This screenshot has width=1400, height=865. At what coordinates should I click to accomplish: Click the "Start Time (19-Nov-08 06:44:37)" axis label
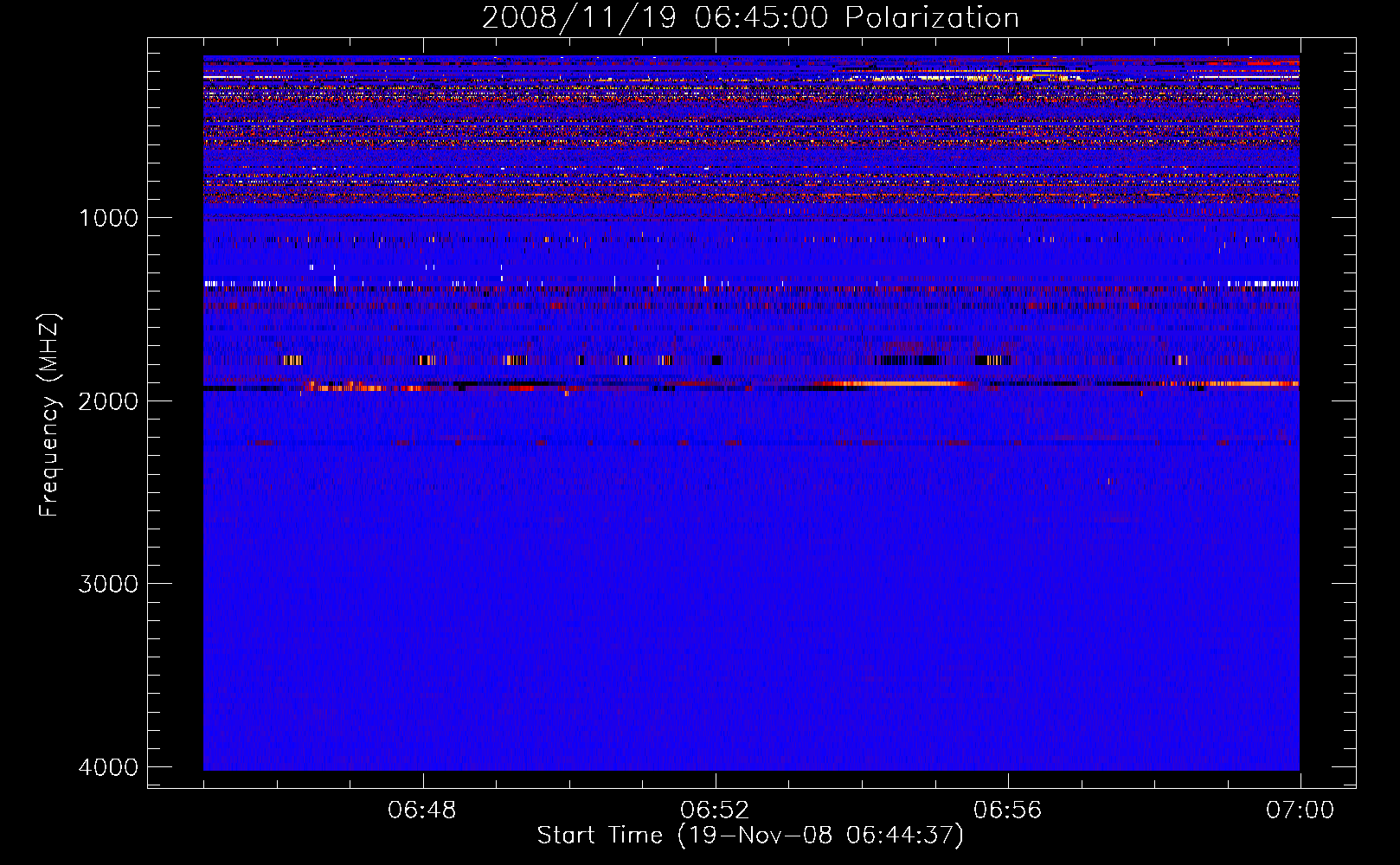[750, 836]
